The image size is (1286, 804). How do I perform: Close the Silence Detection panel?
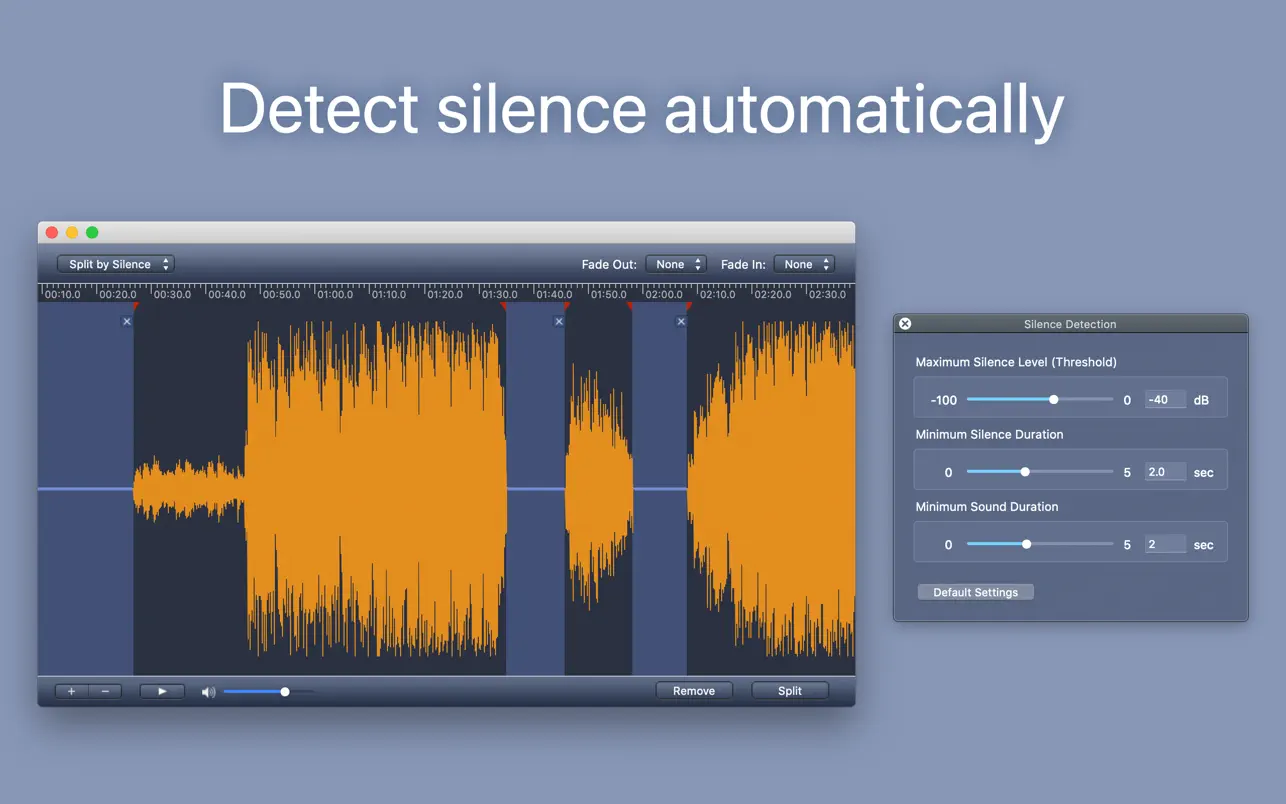[905, 324]
